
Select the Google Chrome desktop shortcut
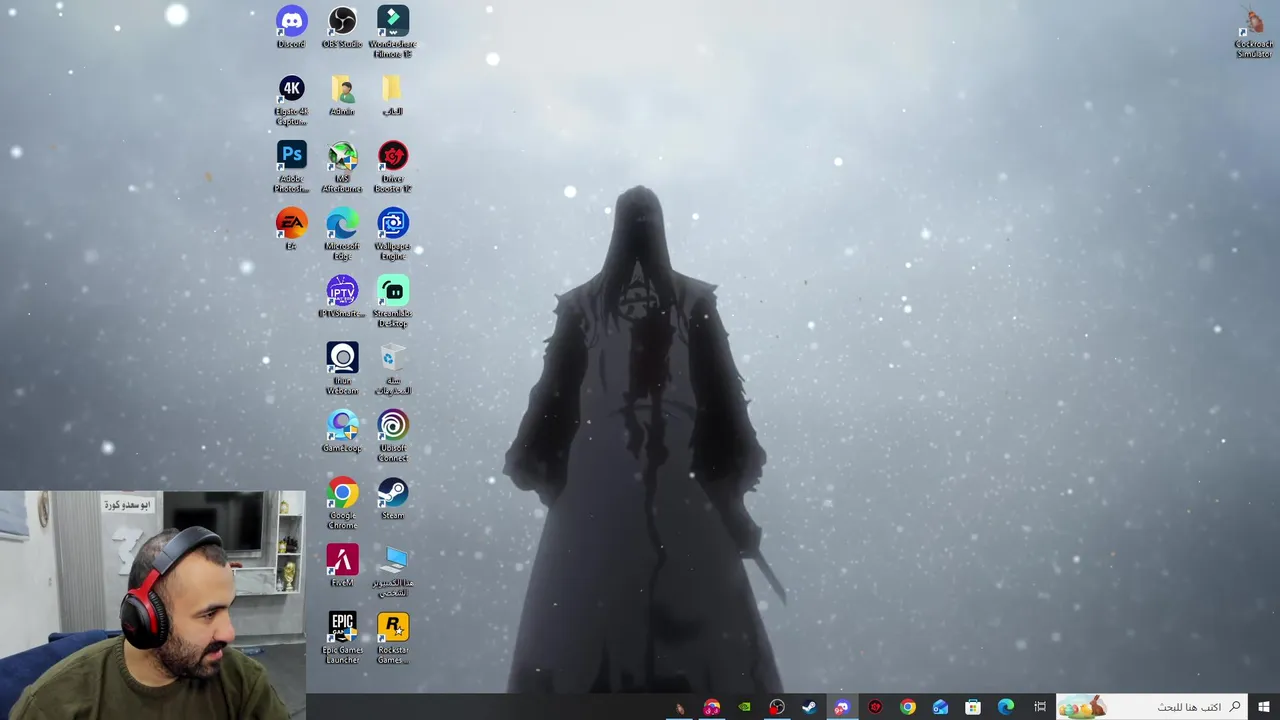click(x=342, y=504)
